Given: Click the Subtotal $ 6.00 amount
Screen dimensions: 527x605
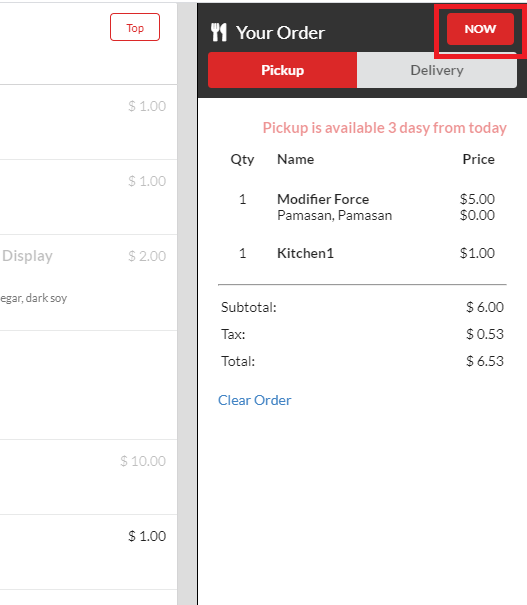Looking at the screenshot, I should coord(485,307).
